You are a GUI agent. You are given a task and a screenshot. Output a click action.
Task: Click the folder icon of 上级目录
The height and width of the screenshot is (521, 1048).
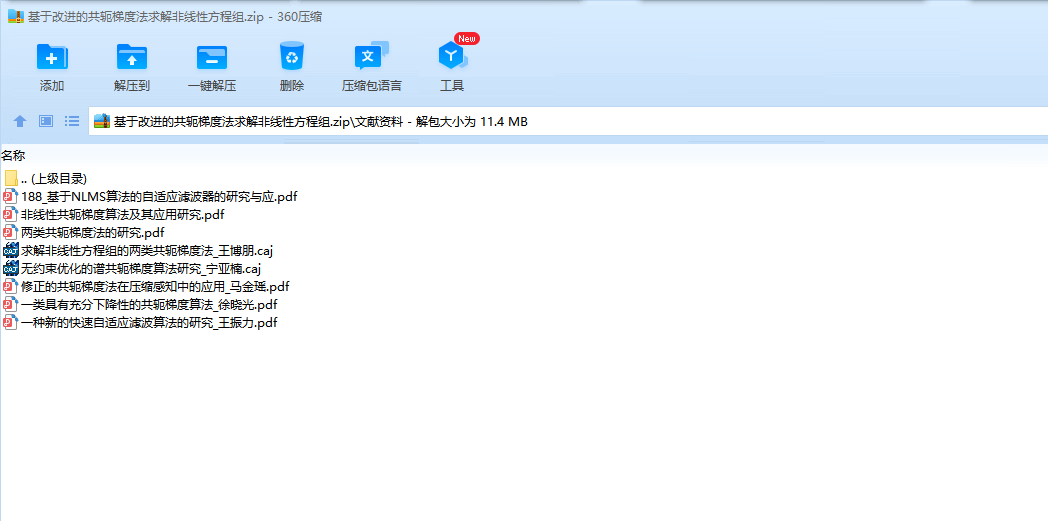coord(11,178)
